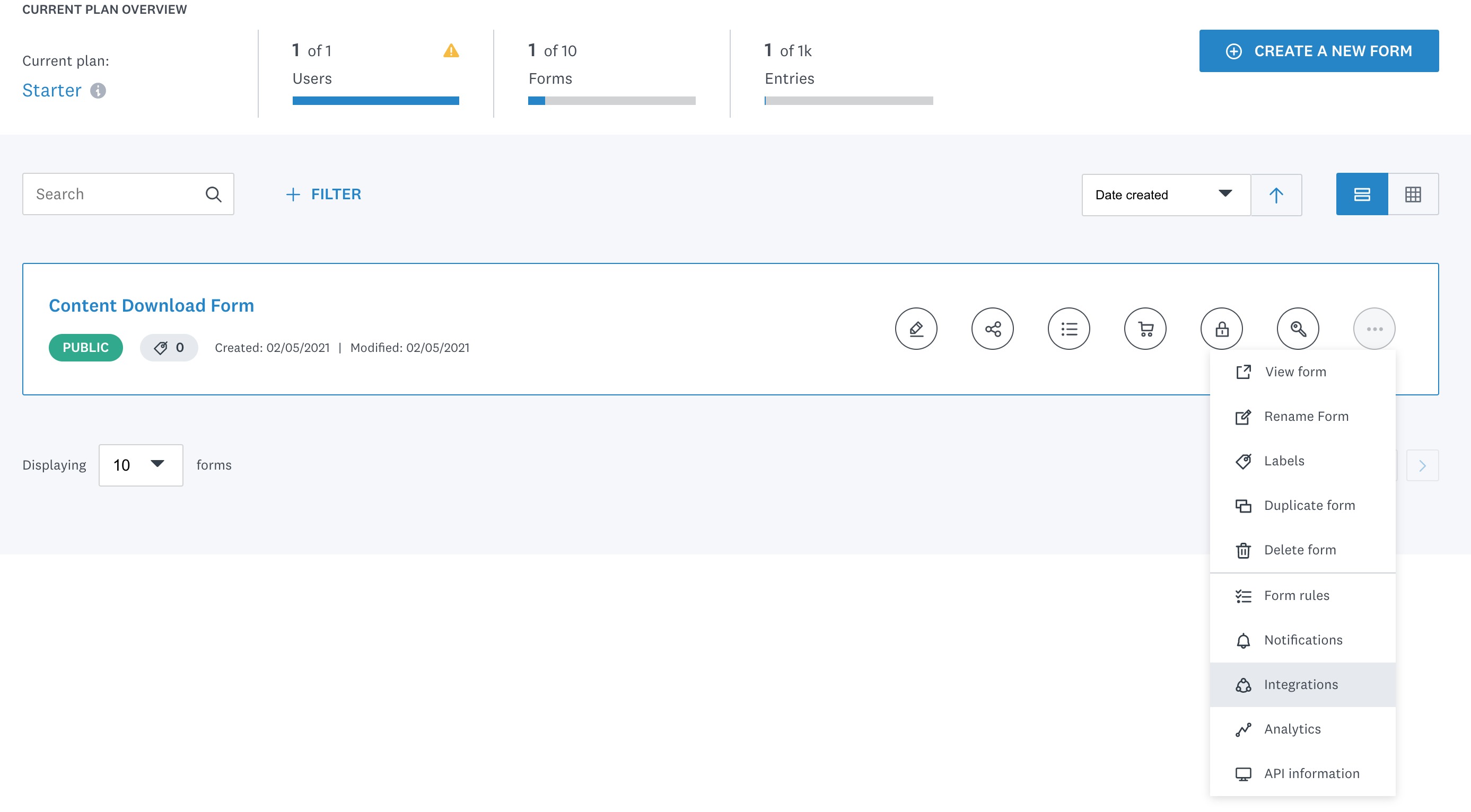Click the form security lock icon
The width and height of the screenshot is (1471, 812).
coord(1222,329)
